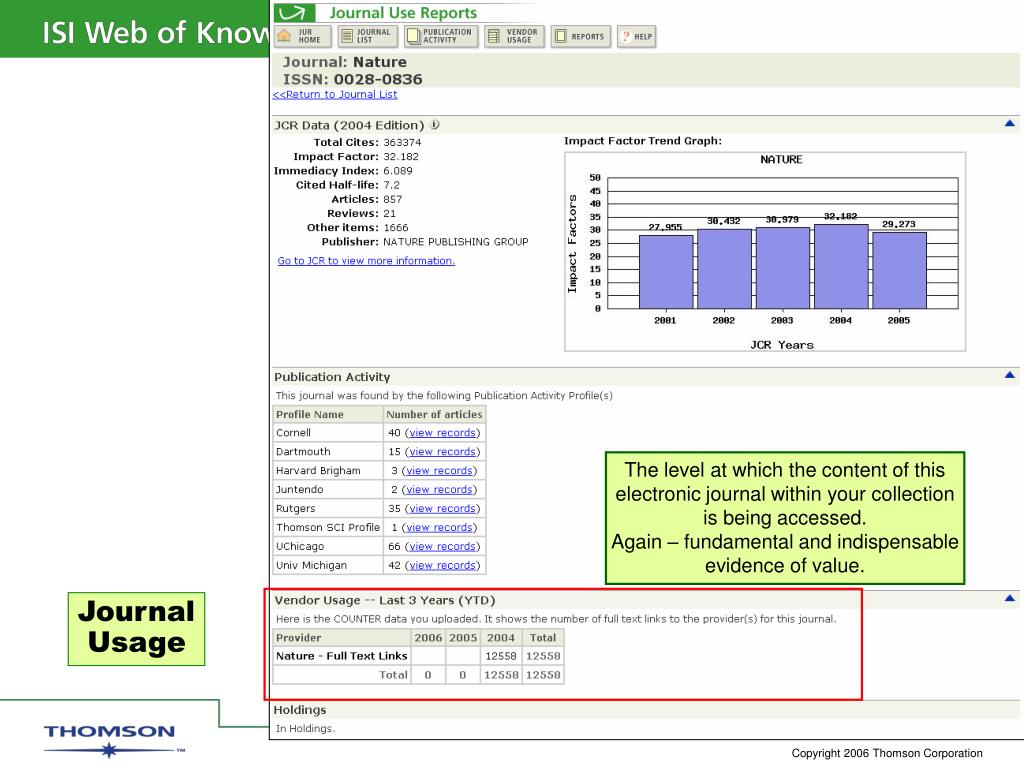Click the Impact Factor Trend Graph label

pos(643,141)
